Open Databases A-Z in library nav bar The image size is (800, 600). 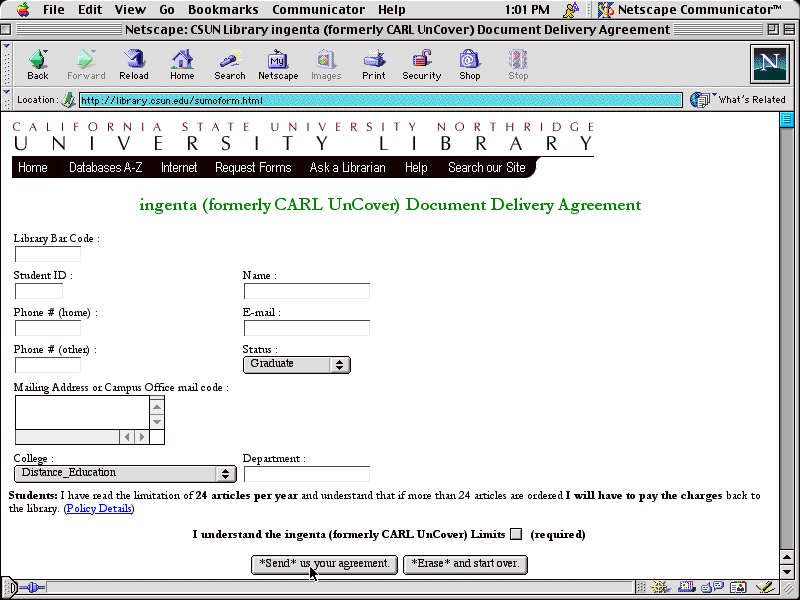[106, 167]
